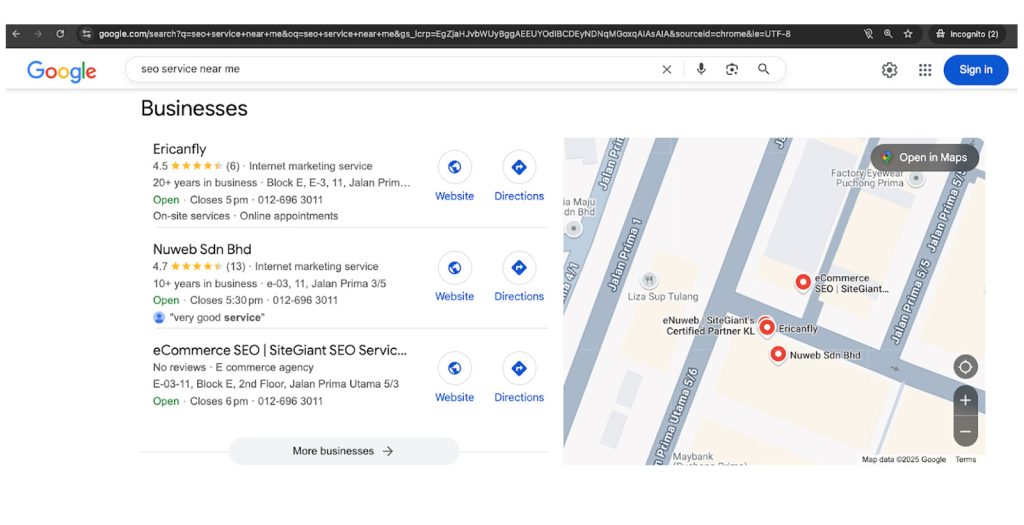Open eCommerce SEO | SiteGiant listing title

point(280,350)
